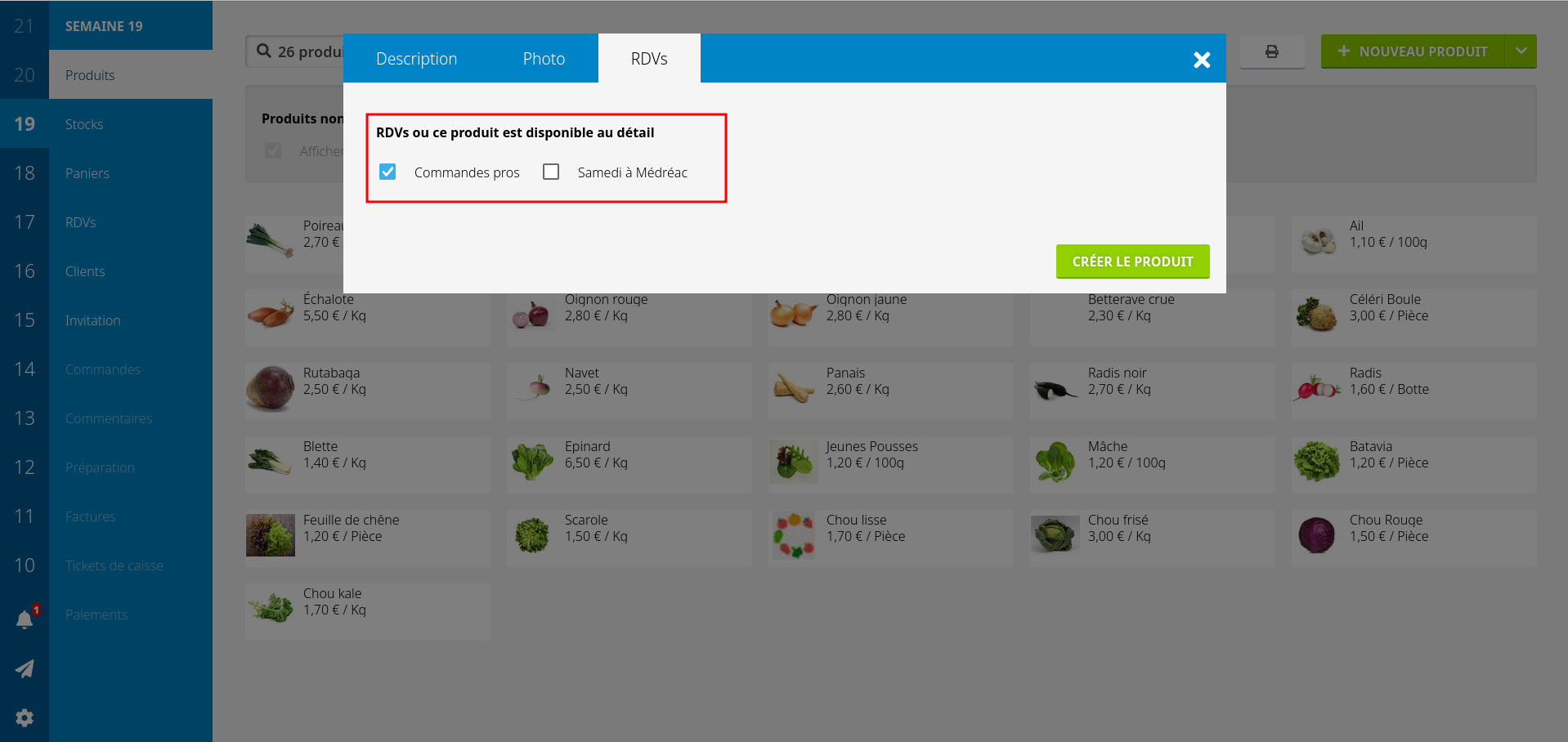
Task: Toggle the Afficher checkbox for unavailable products
Action: [273, 151]
